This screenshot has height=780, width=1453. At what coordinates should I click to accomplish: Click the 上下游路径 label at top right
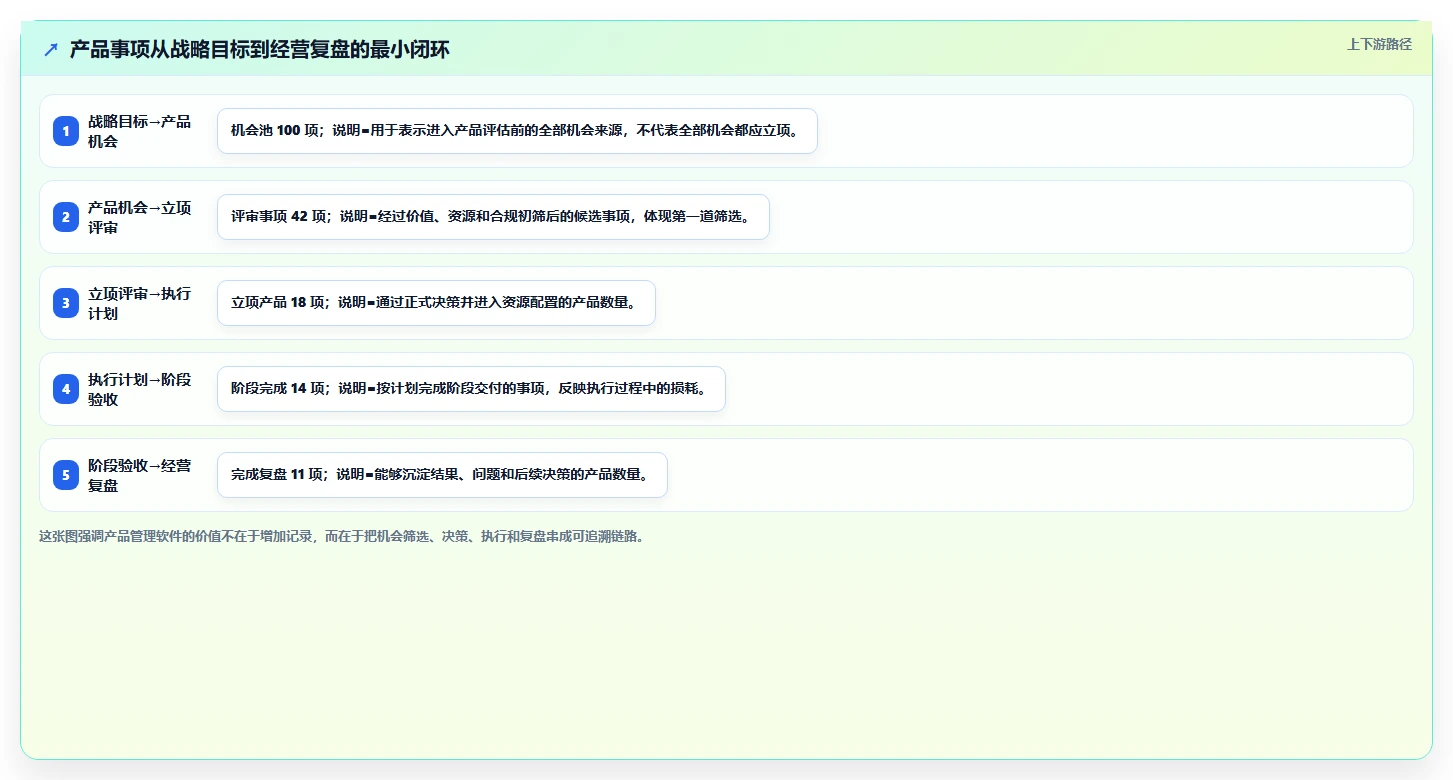pos(1379,44)
